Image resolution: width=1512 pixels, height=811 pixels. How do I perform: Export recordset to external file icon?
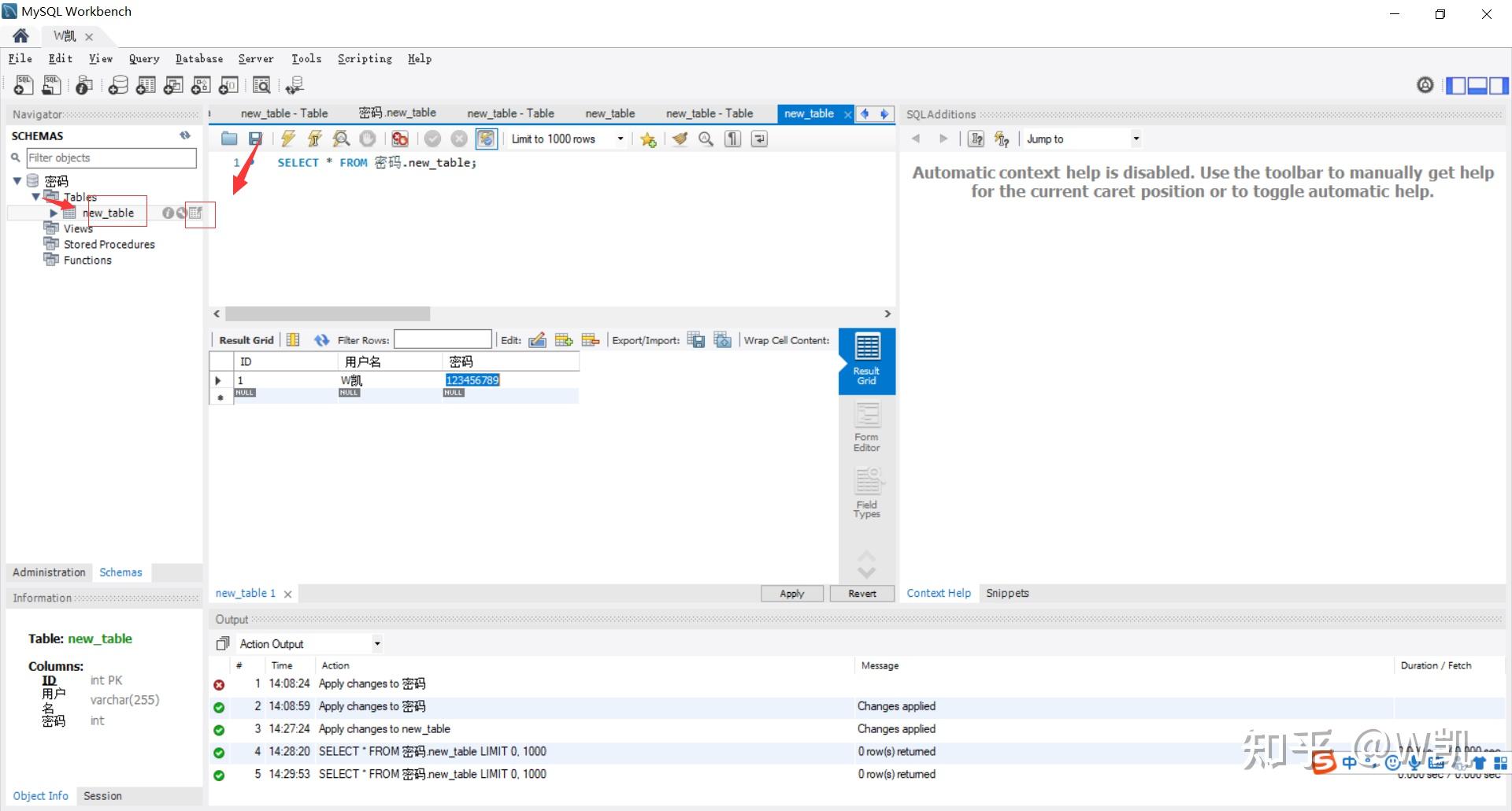pyautogui.click(x=696, y=340)
